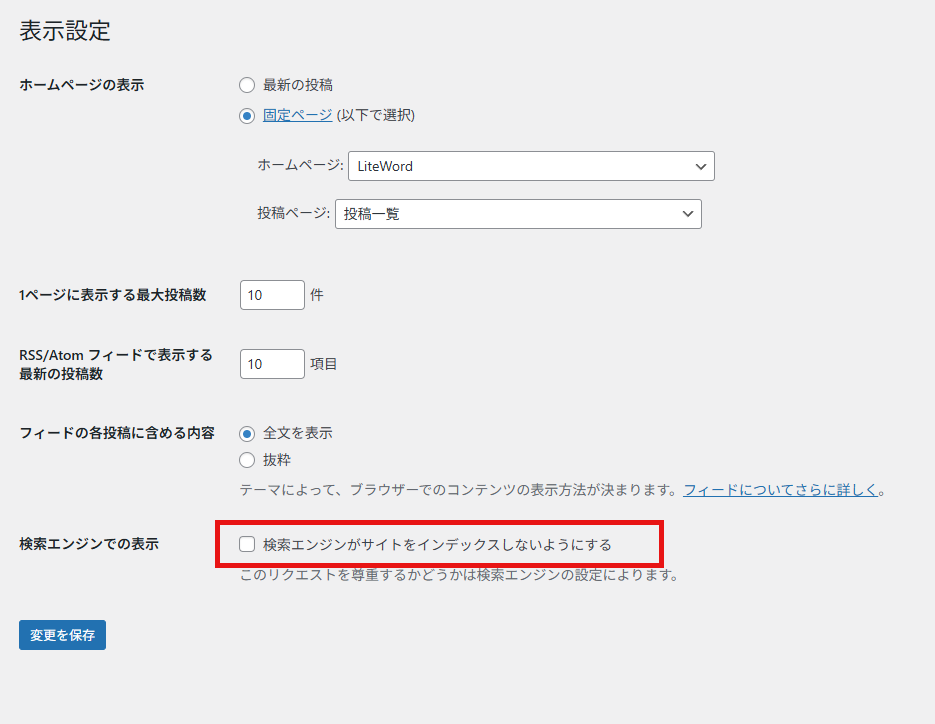935x724 pixels.
Task: Open the 固定ページ link
Action: click(298, 115)
